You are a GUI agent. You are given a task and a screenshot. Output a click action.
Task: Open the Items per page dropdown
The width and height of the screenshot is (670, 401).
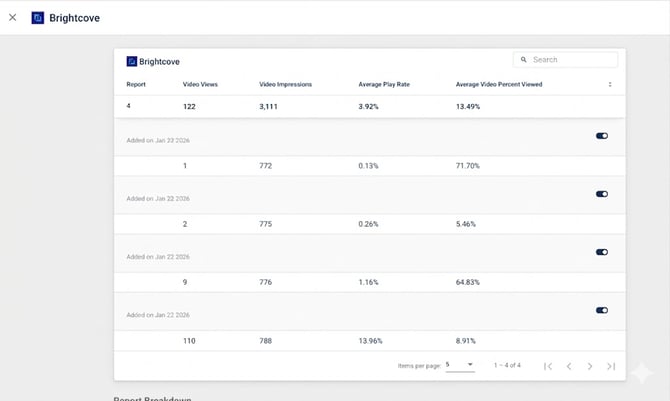pyautogui.click(x=460, y=365)
